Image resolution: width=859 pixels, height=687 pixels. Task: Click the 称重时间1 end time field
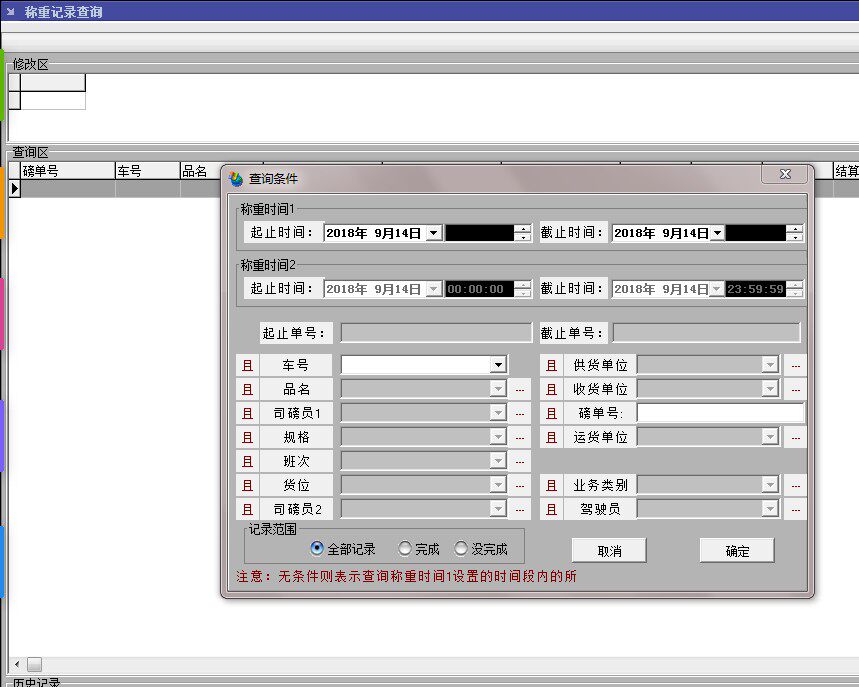coord(756,233)
